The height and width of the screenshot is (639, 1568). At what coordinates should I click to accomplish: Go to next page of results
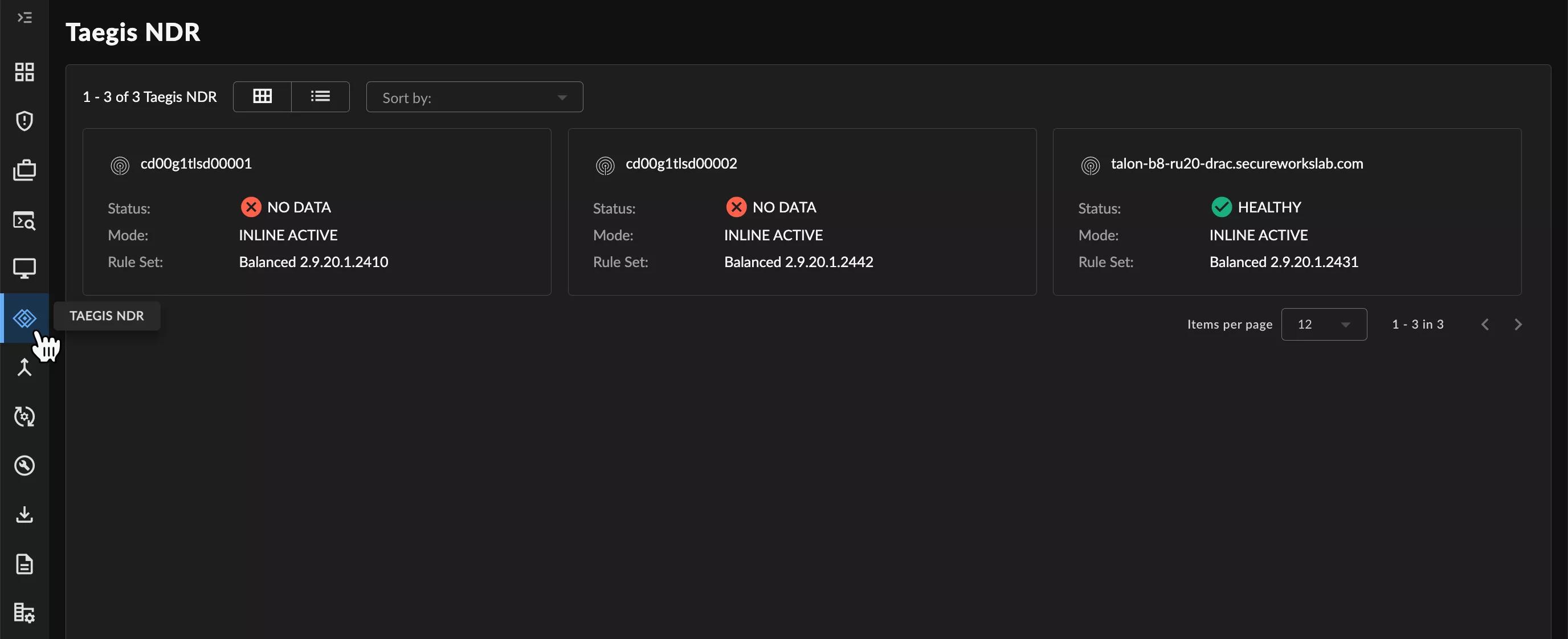click(1518, 325)
